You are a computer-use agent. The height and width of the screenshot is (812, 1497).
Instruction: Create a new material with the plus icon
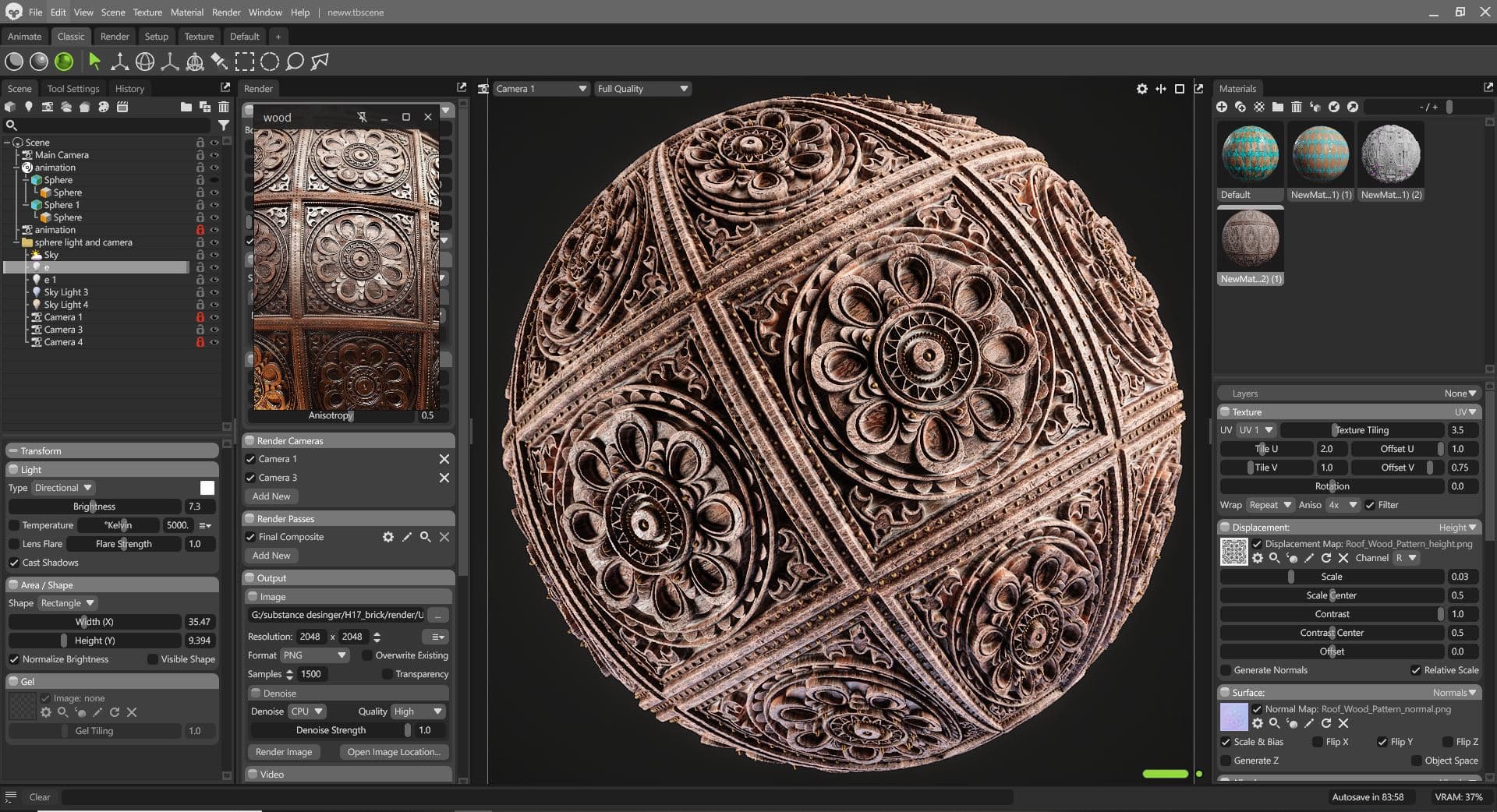1221,107
